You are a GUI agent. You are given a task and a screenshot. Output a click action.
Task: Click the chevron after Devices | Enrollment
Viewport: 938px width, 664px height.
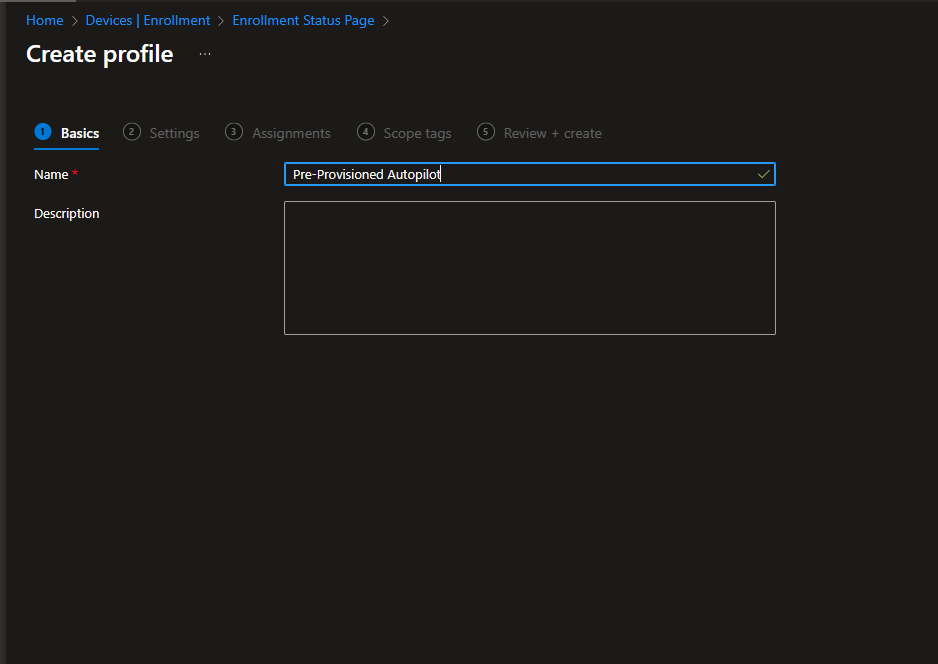[221, 20]
